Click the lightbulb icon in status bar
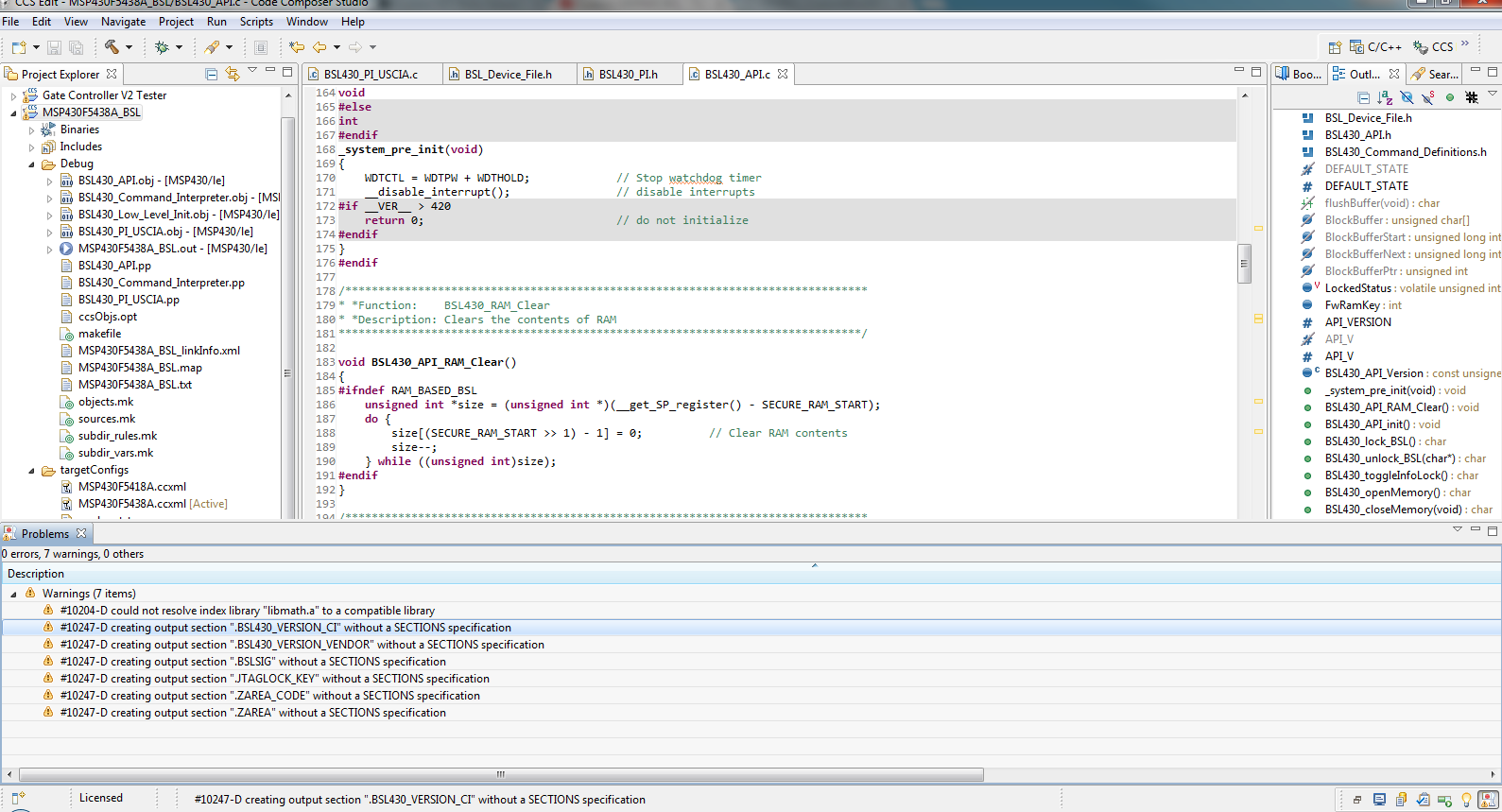Image resolution: width=1502 pixels, height=812 pixels. click(x=1466, y=800)
